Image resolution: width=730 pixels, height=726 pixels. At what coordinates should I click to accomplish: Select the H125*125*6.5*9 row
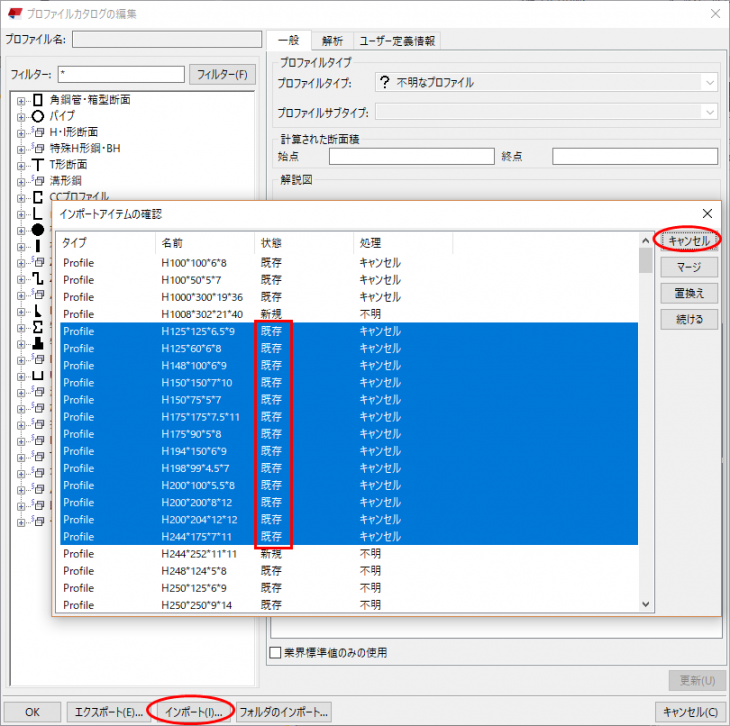pyautogui.click(x=349, y=331)
